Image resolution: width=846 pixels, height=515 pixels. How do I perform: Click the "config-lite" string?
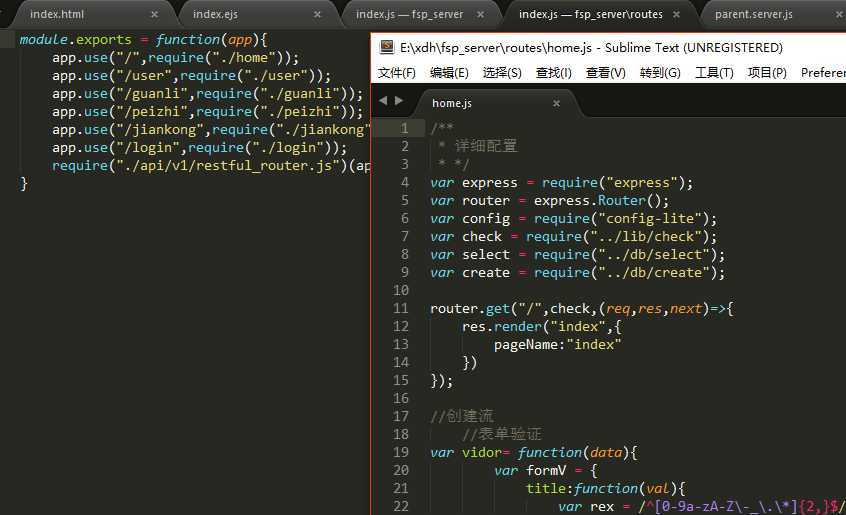(650, 218)
